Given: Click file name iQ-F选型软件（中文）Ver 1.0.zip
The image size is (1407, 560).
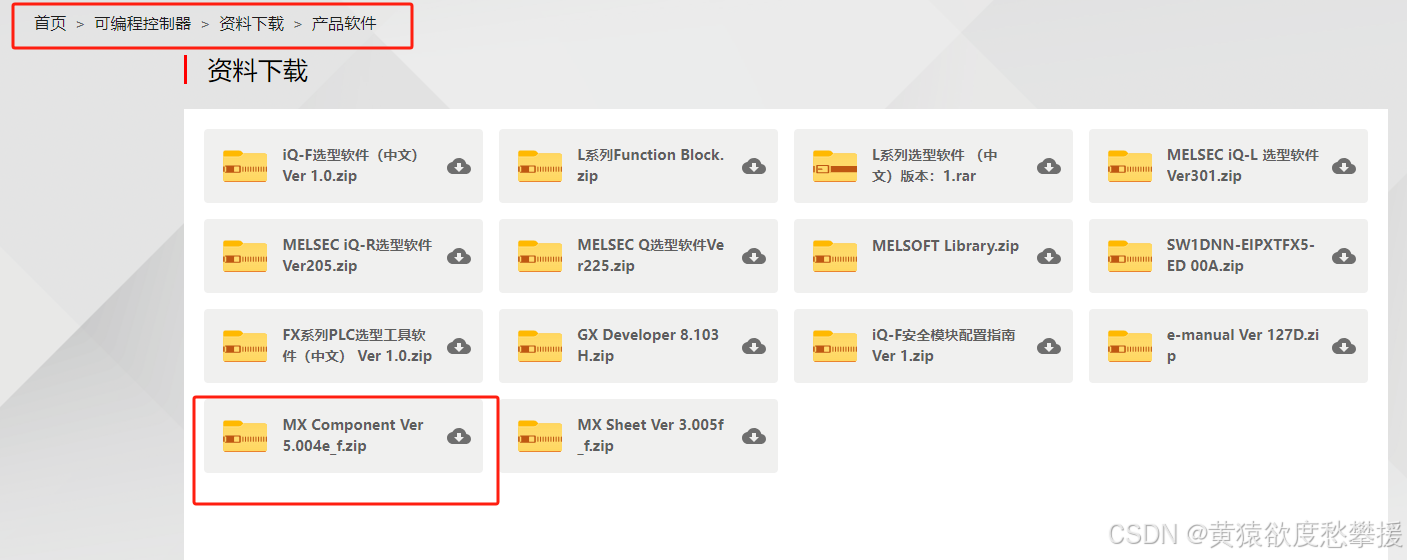Looking at the screenshot, I should 351,166.
